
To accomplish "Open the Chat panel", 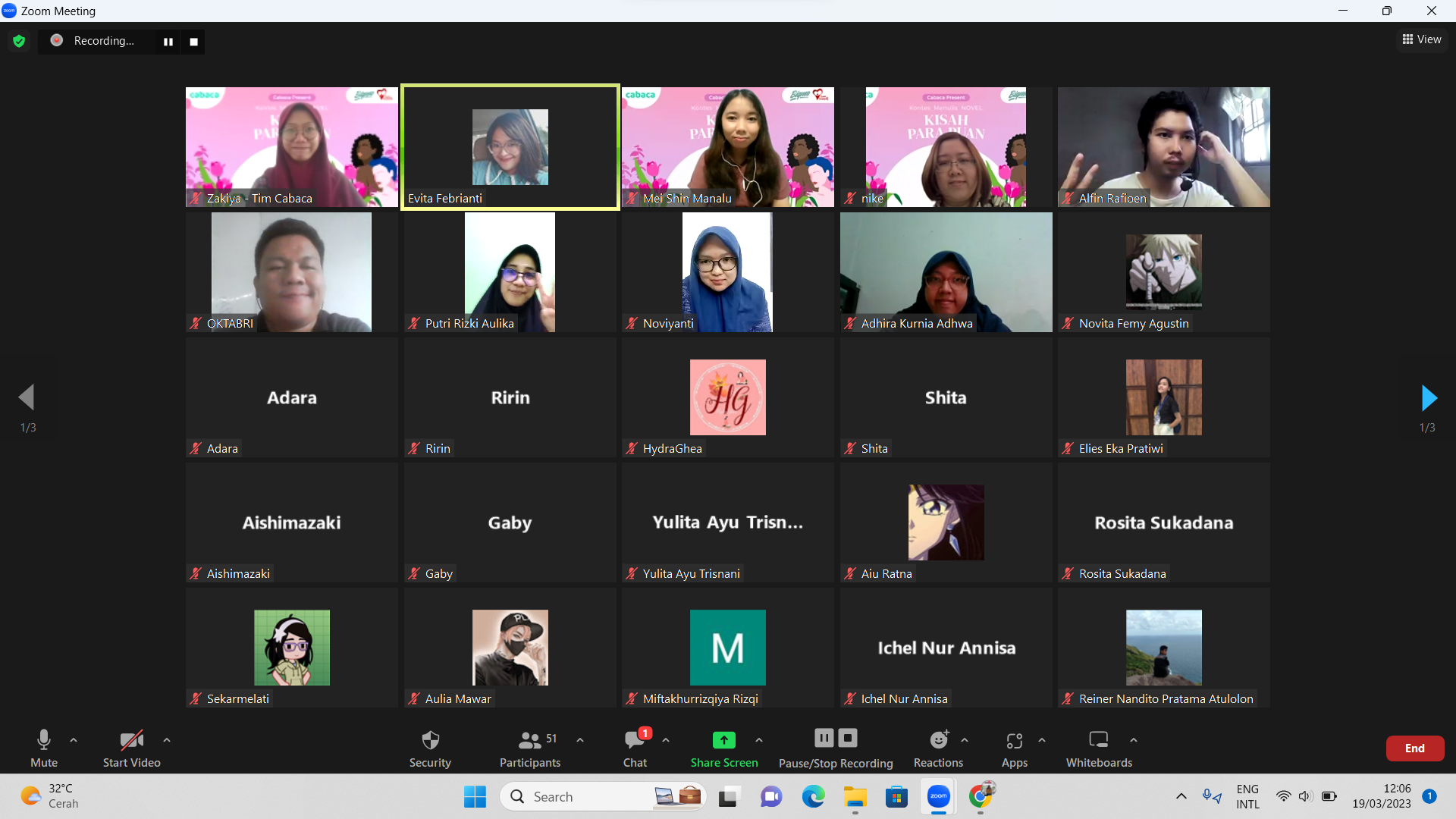I will pyautogui.click(x=635, y=740).
